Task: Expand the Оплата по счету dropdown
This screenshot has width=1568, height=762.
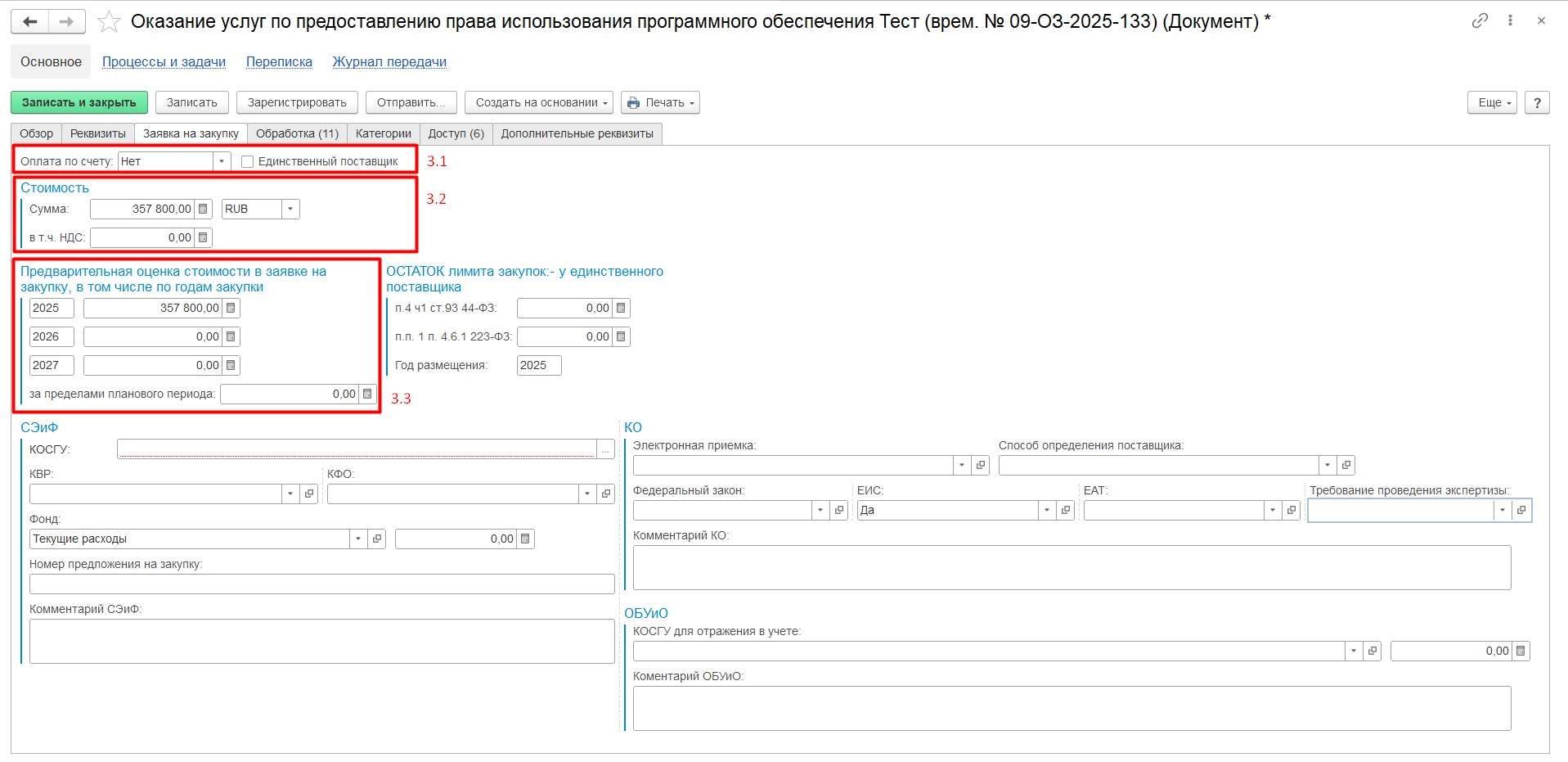Action: [221, 162]
